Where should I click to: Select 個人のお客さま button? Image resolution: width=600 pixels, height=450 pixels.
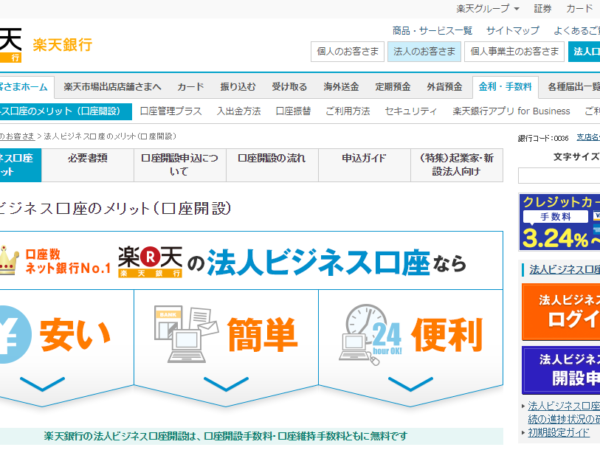coord(347,51)
